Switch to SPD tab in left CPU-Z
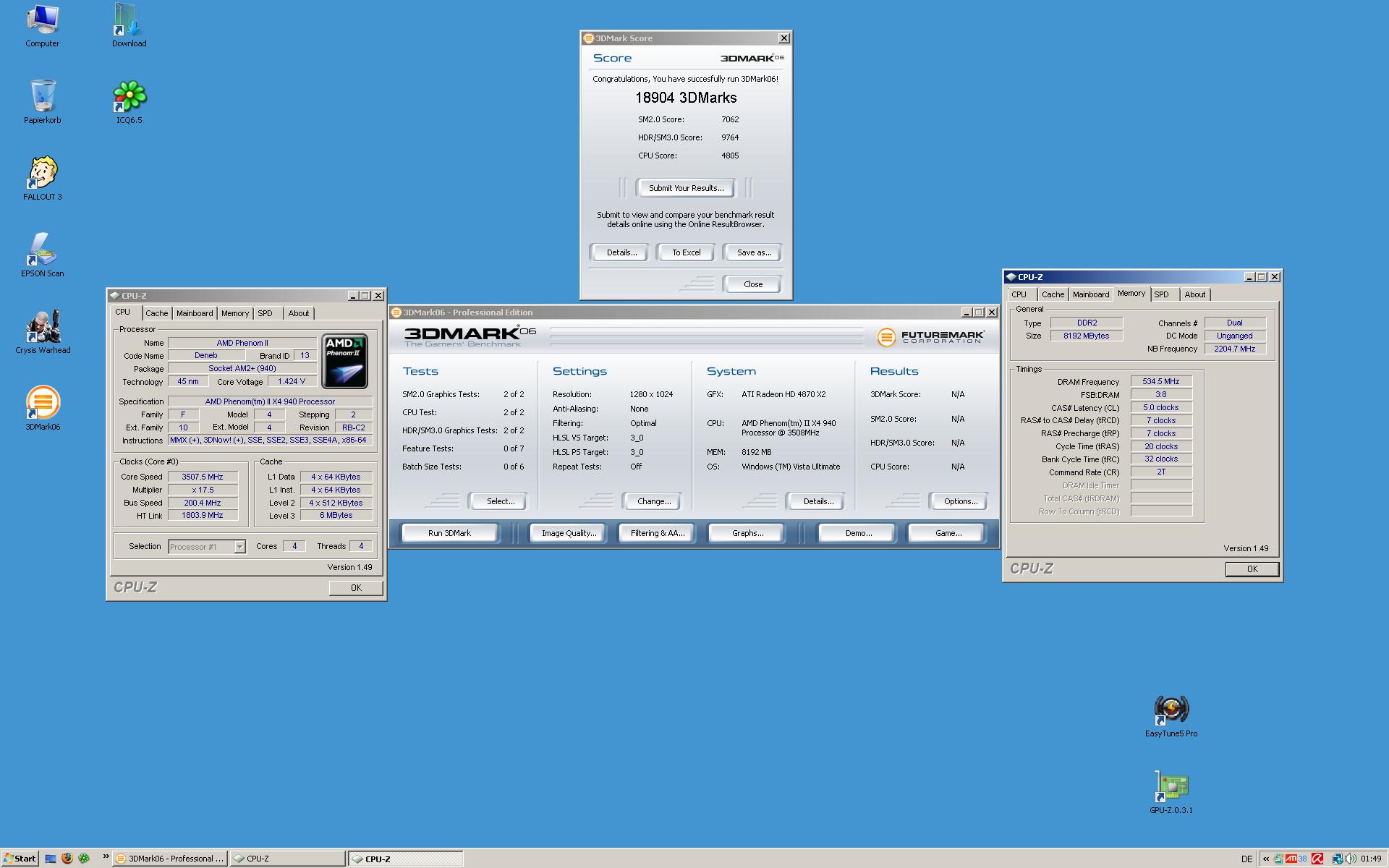This screenshot has height=868, width=1389. pos(266,313)
